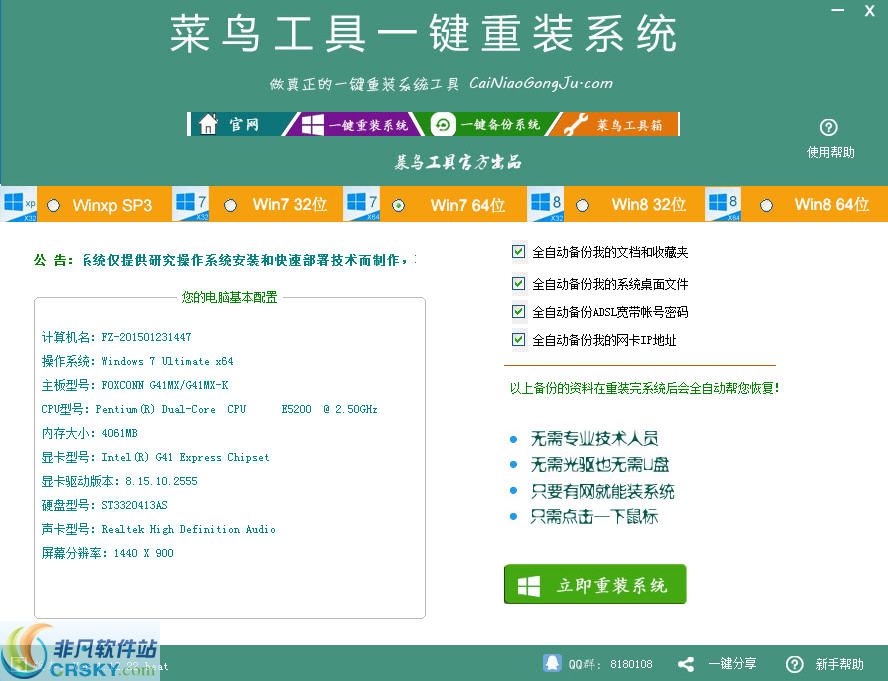Disable 全自动备份ADSL宽带帐号密码 checkbox

[x=518, y=312]
